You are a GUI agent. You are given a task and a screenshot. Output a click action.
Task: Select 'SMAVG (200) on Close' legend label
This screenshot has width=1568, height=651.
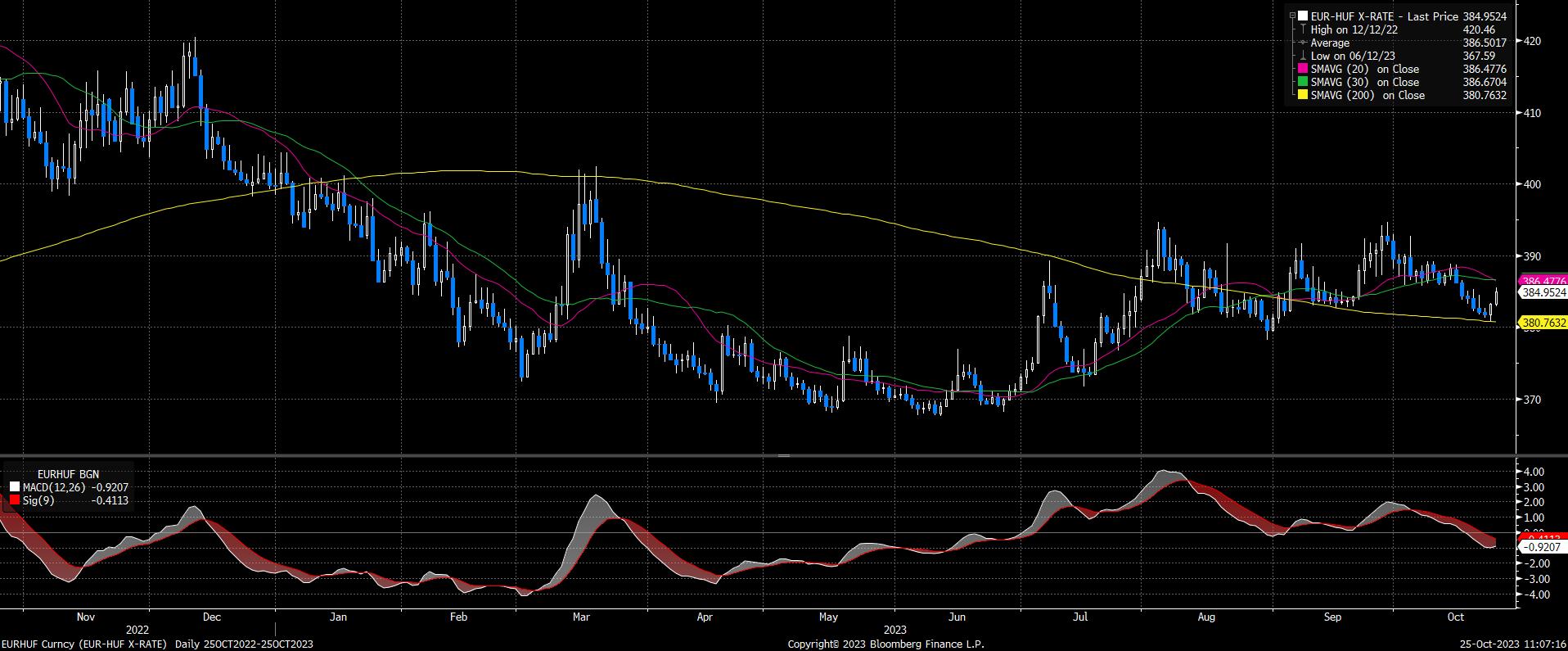[1368, 96]
